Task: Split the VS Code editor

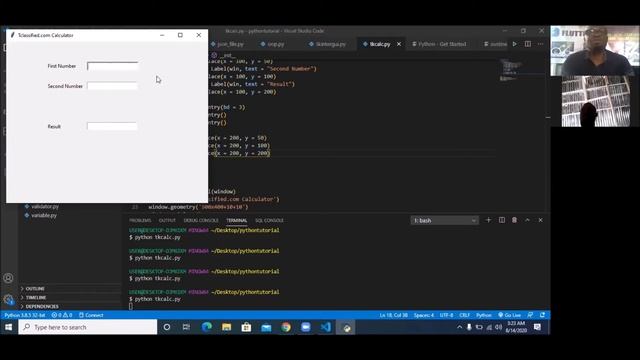Action: [x=528, y=44]
